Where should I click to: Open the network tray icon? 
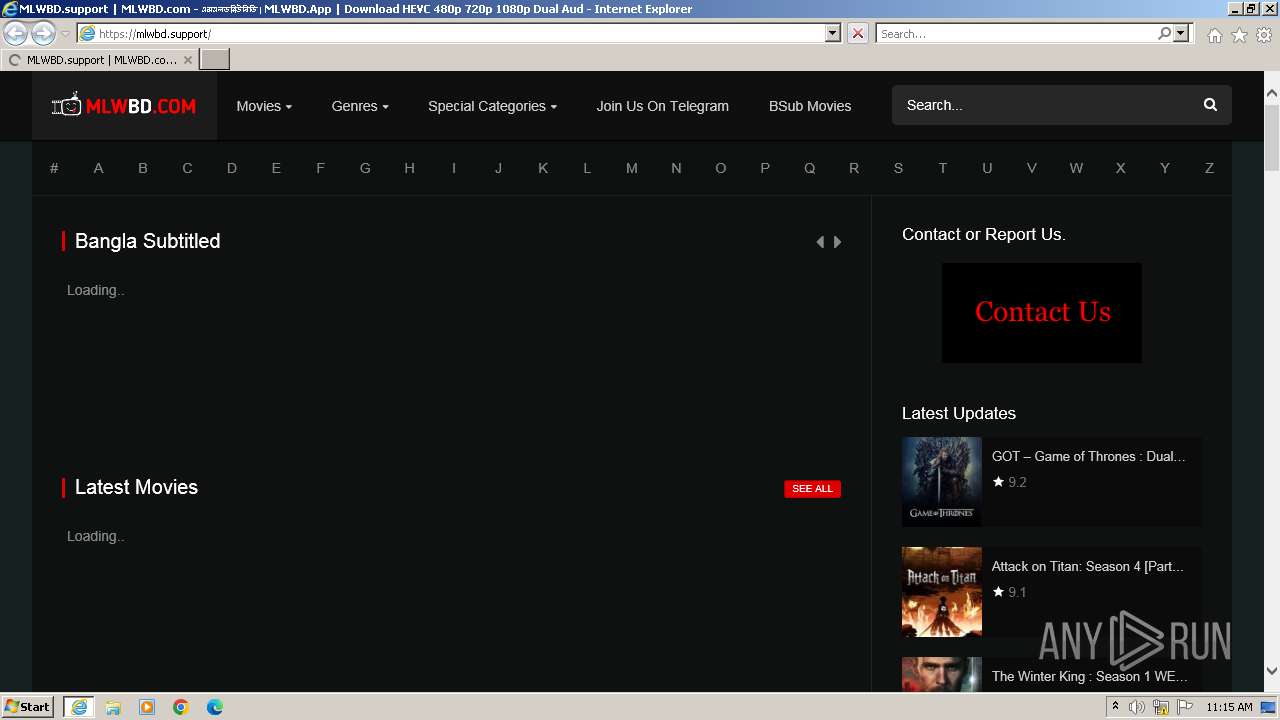(x=1161, y=707)
